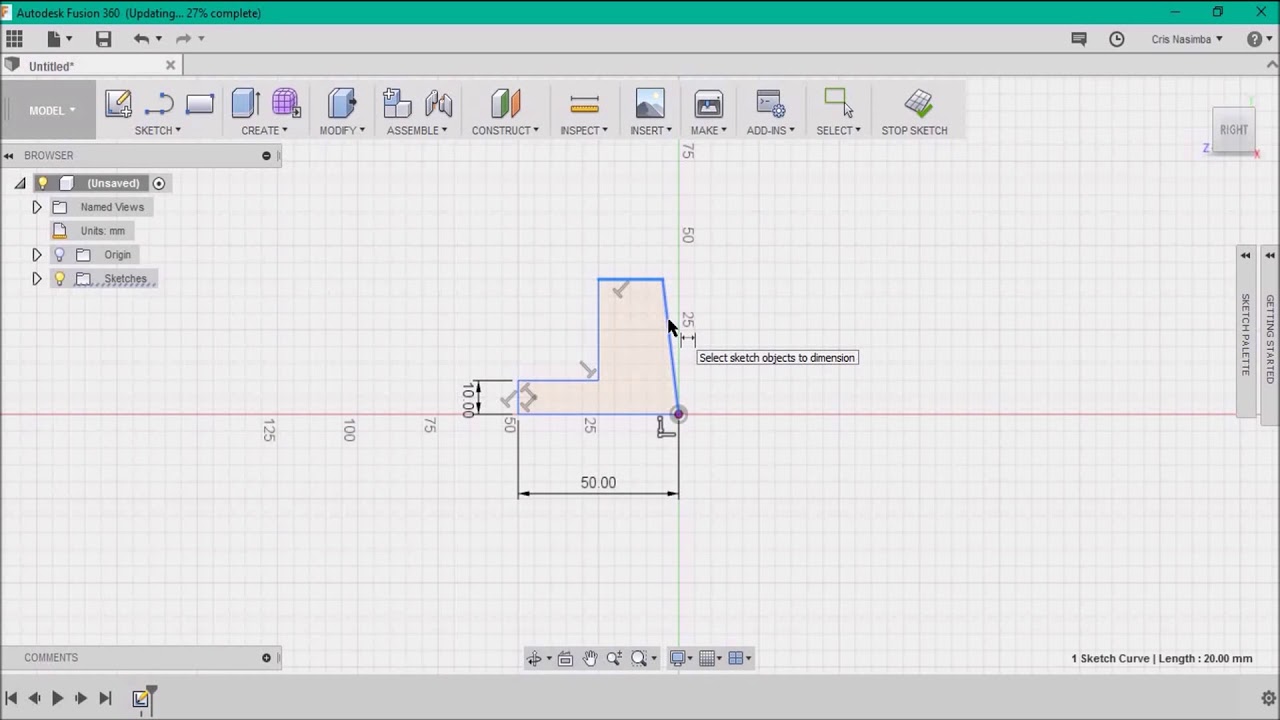Select the Zoom tool
Screen dimensions: 1280x720
coord(614,658)
